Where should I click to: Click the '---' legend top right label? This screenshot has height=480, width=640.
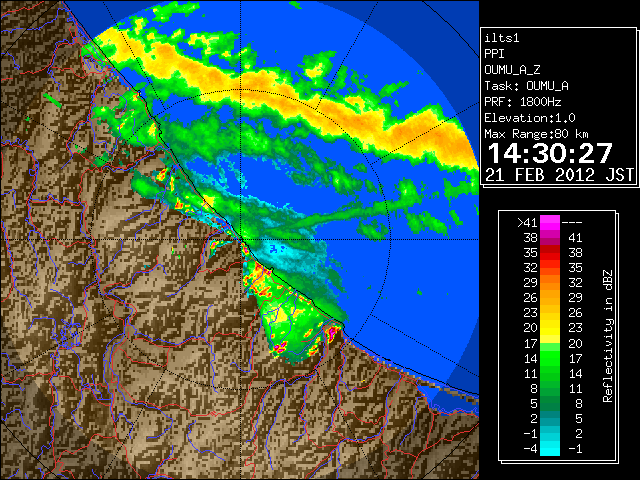(x=572, y=223)
